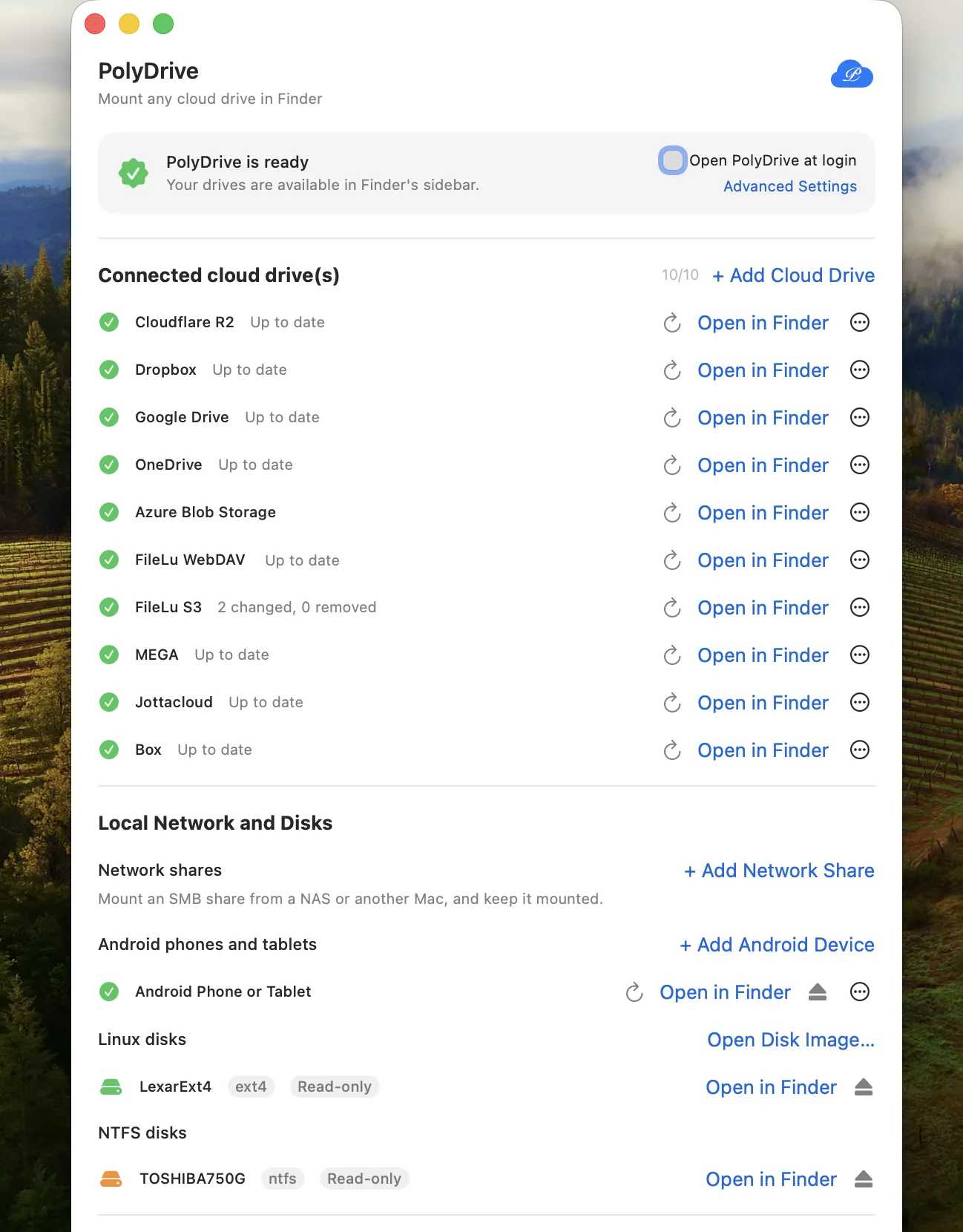This screenshot has height=1232, width=963.
Task: Open more options for FileLu S3
Action: 860,607
